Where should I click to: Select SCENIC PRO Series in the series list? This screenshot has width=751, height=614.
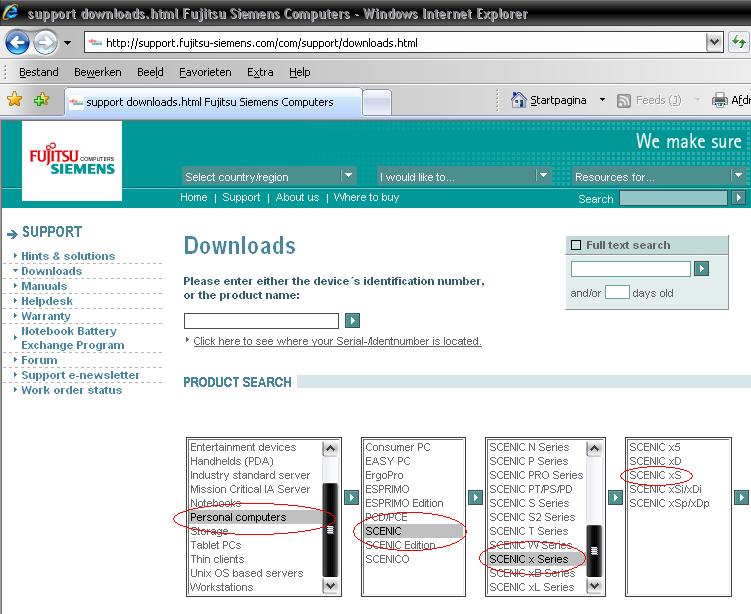pyautogui.click(x=536, y=475)
